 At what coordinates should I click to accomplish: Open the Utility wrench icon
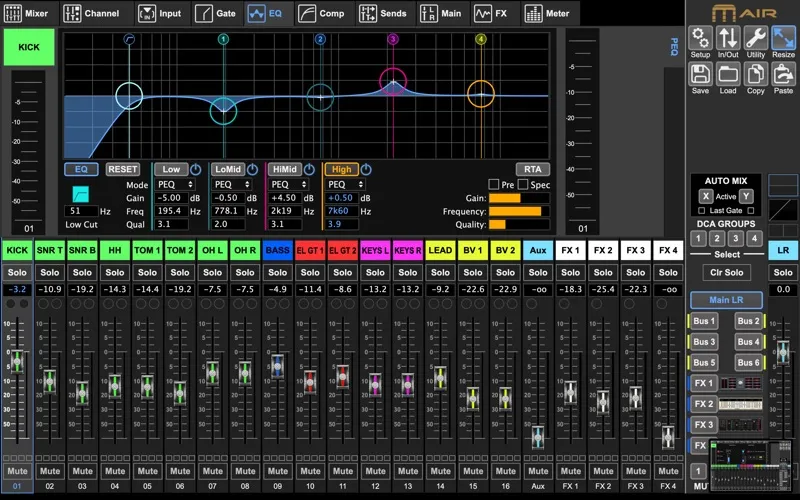coord(756,38)
